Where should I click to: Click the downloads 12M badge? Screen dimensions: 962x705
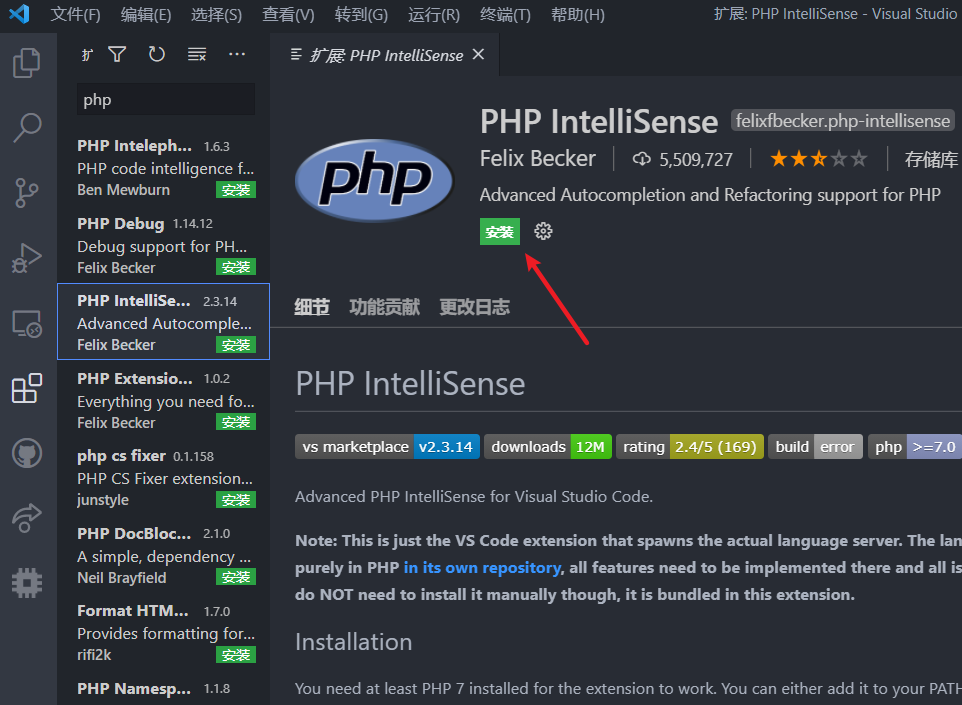point(548,447)
